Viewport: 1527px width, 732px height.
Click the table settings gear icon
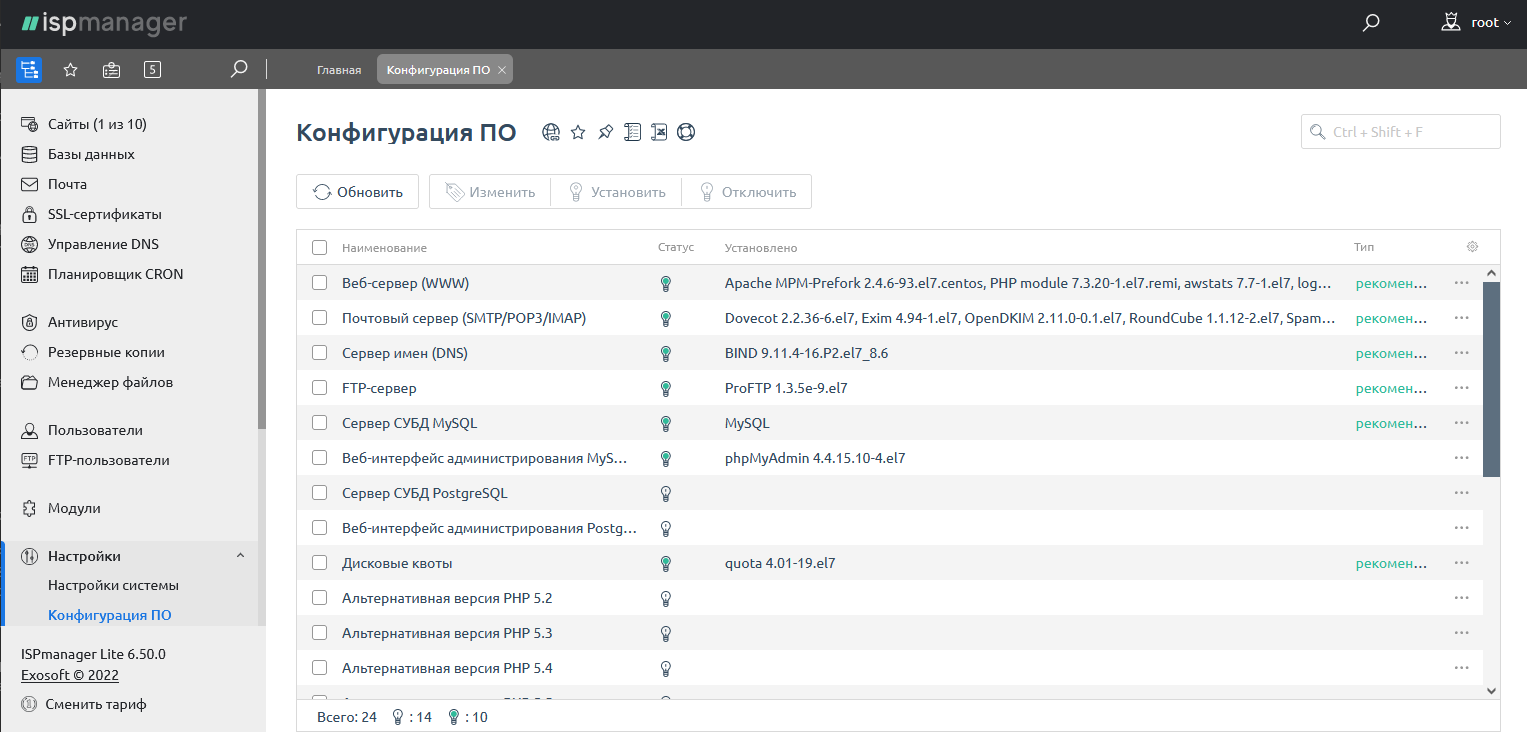(x=1472, y=247)
